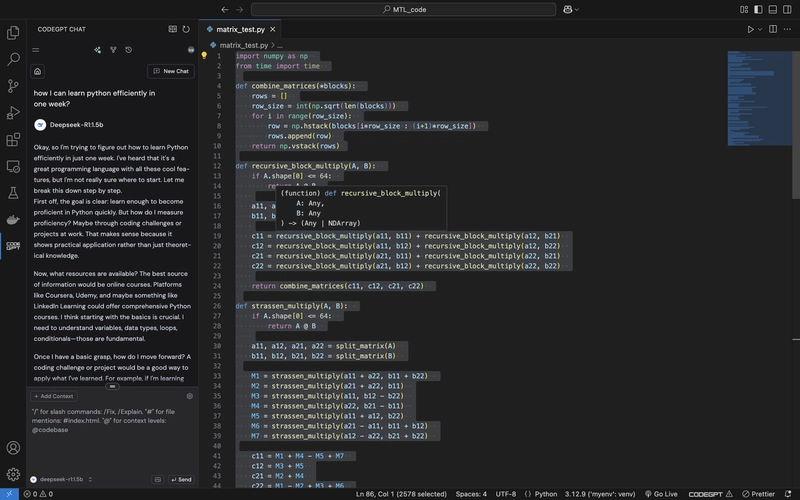Image resolution: width=800 pixels, height=500 pixels.
Task: Focus the chat message input box
Action: coord(112,439)
